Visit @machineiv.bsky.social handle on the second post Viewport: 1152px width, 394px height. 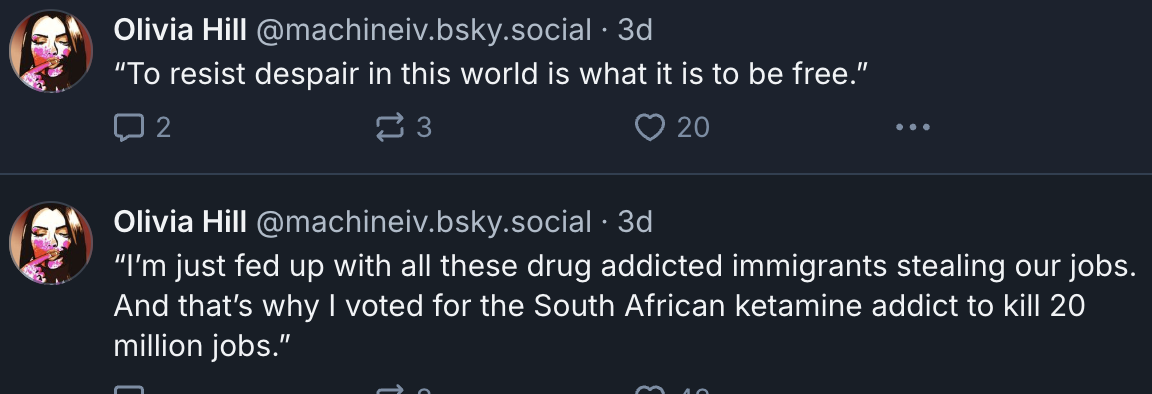tap(423, 221)
